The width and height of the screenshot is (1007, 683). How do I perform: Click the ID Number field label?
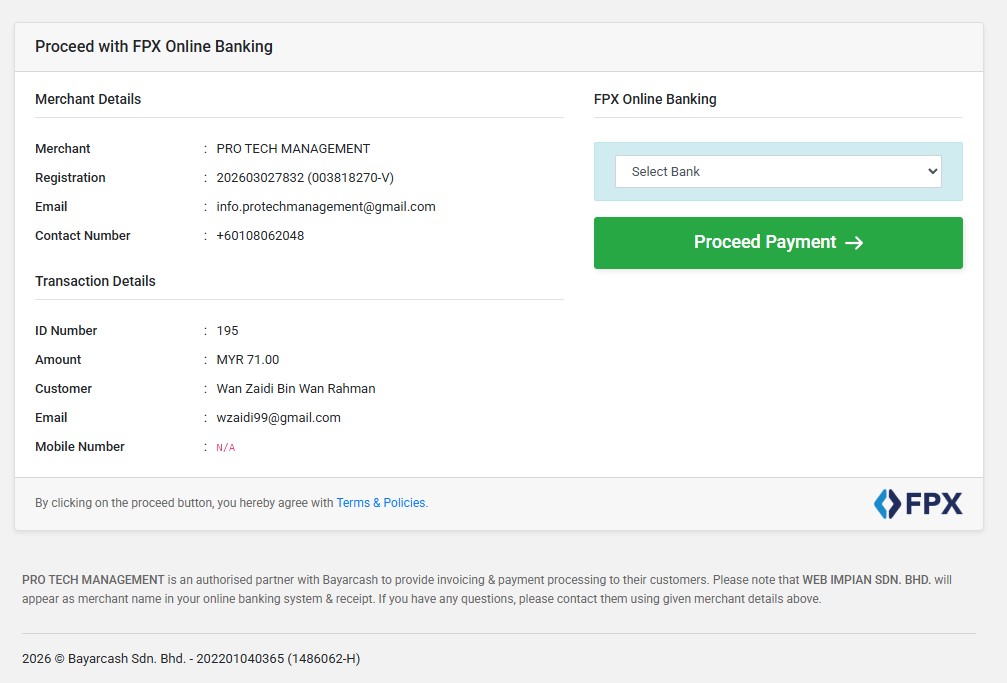click(66, 330)
